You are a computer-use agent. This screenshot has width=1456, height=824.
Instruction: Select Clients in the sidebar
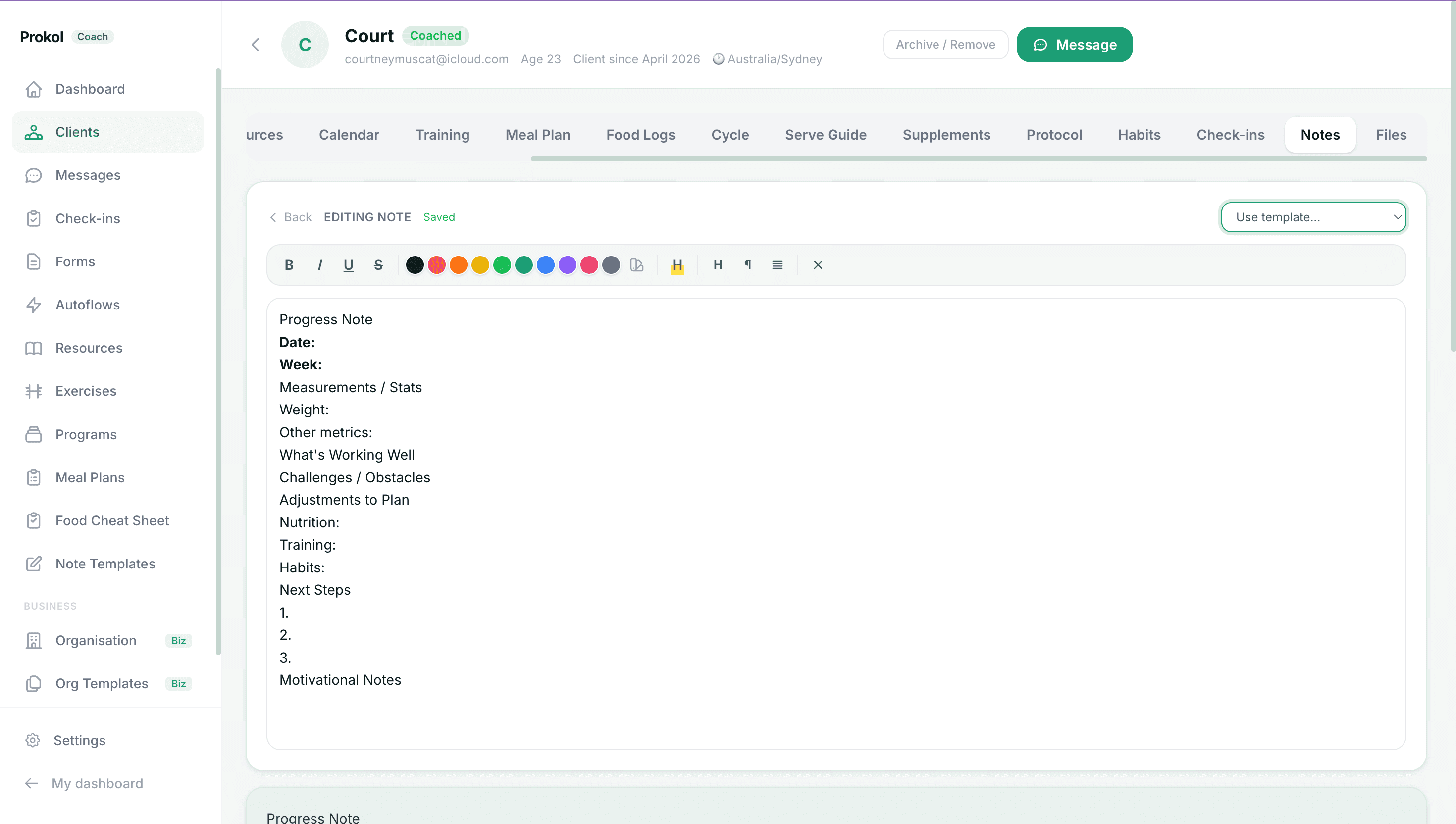(107, 132)
